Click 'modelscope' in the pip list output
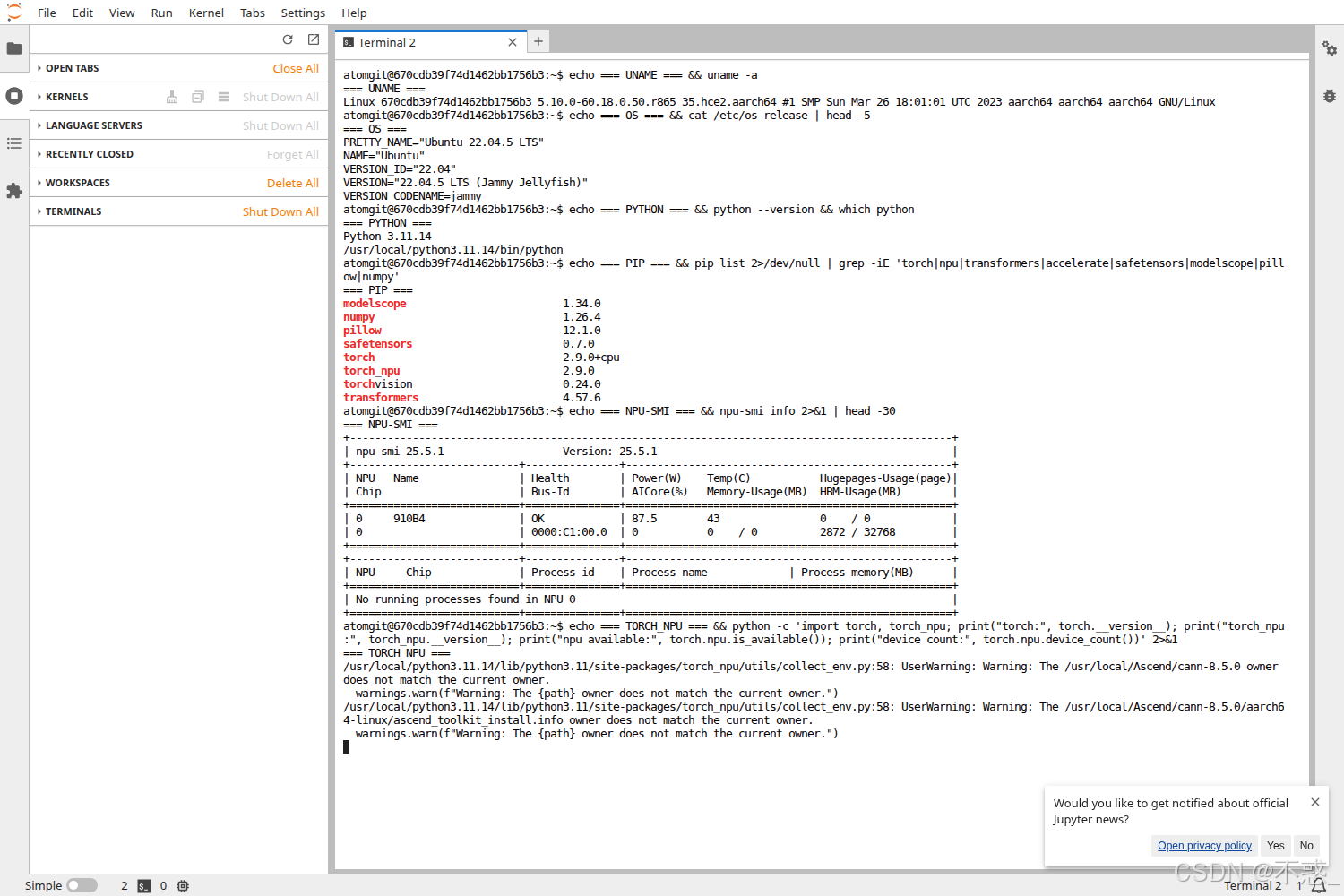The height and width of the screenshot is (896, 1344). click(375, 304)
